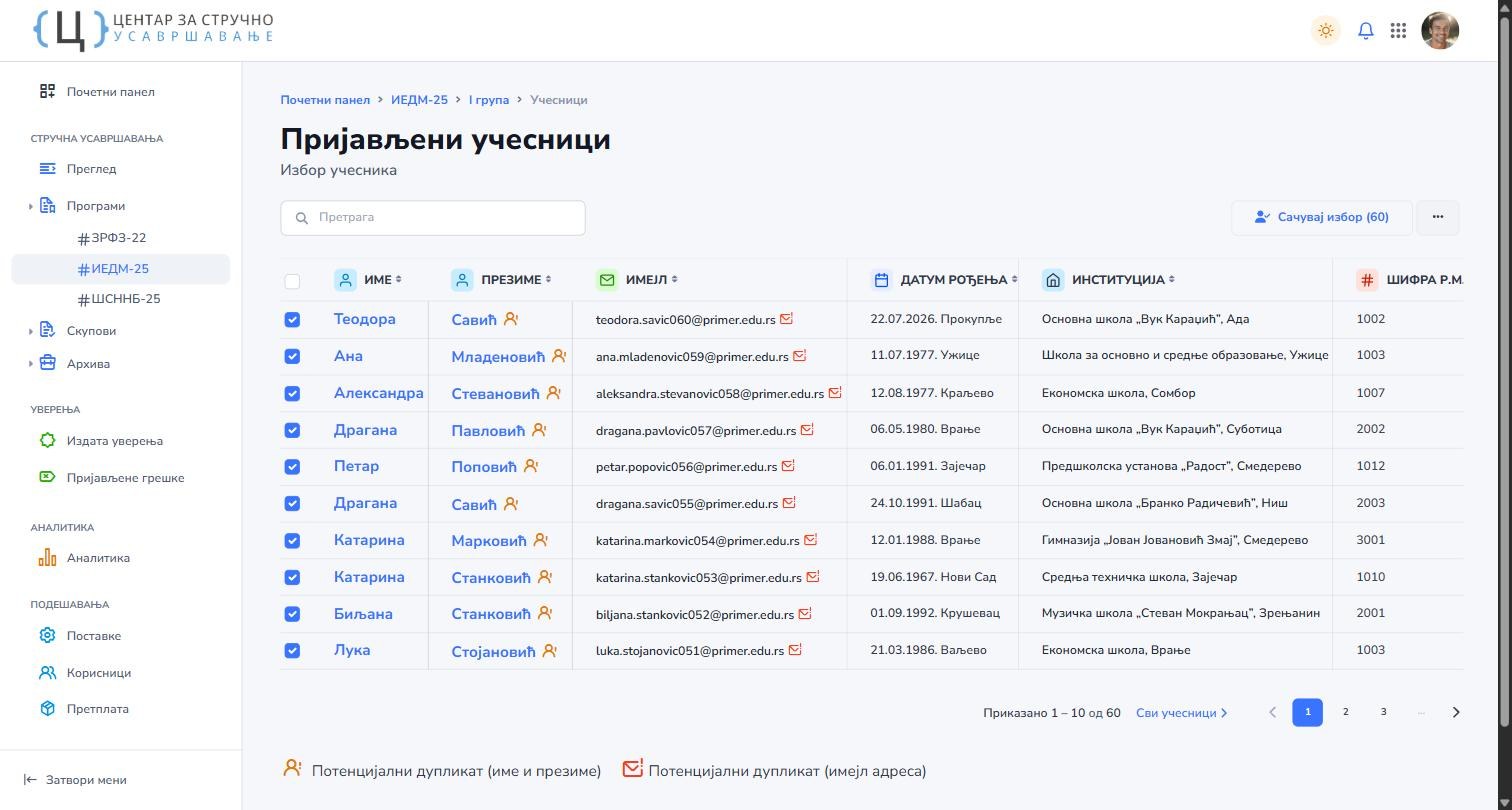1512x810 pixels.
Task: Open the notifications bell
Action: [1366, 30]
